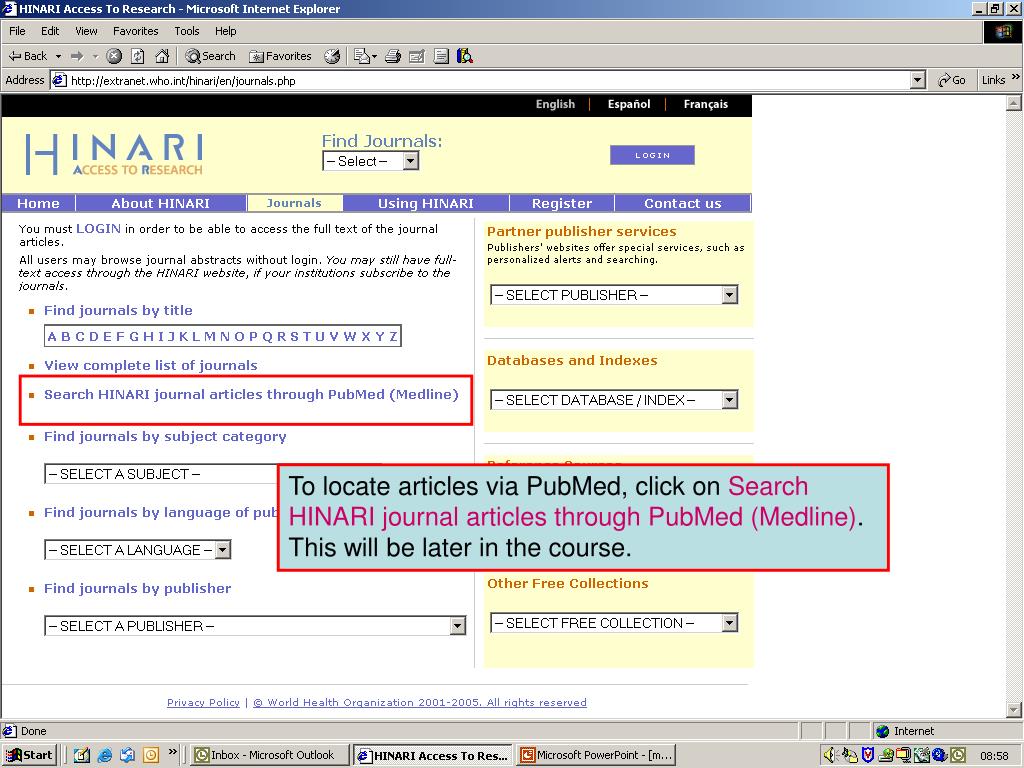Click View complete list of journals link

point(151,366)
